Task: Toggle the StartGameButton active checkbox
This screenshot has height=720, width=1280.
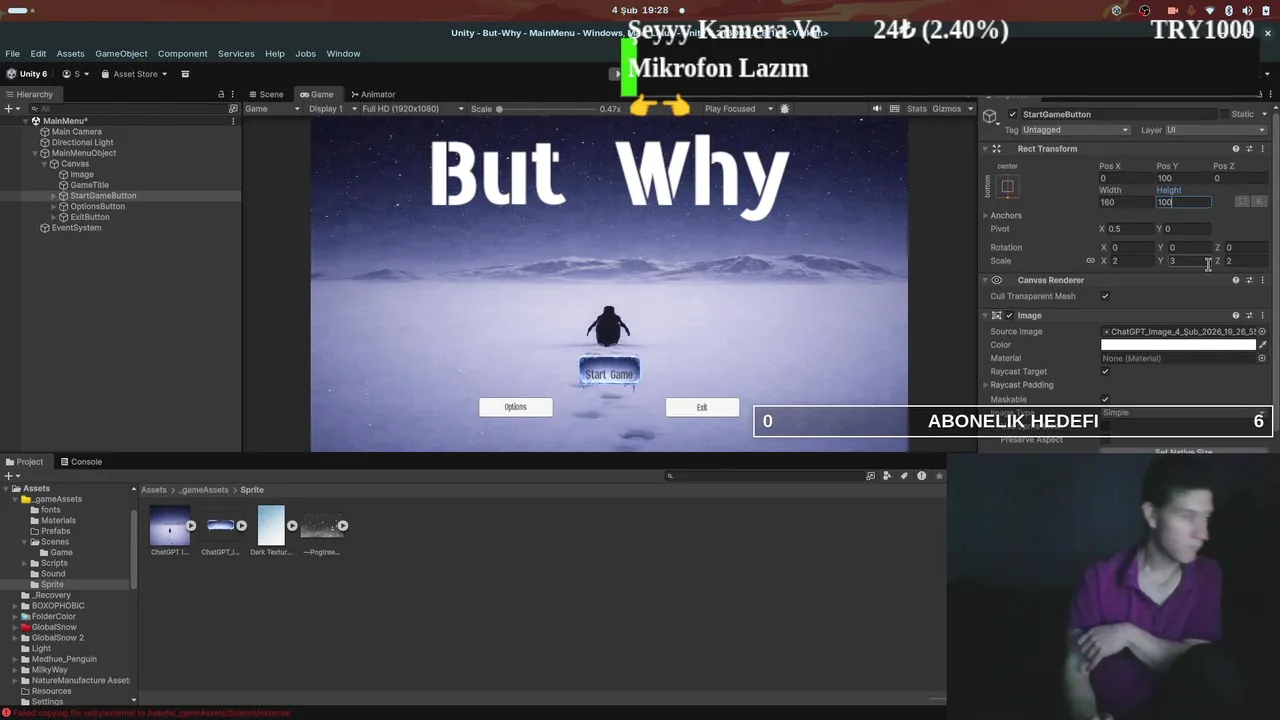Action: point(1012,114)
